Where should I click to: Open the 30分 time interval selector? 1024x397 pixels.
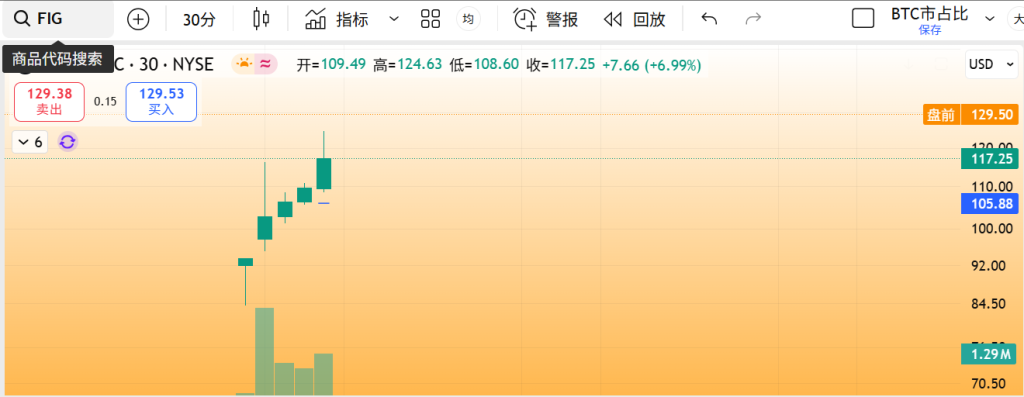(x=199, y=20)
